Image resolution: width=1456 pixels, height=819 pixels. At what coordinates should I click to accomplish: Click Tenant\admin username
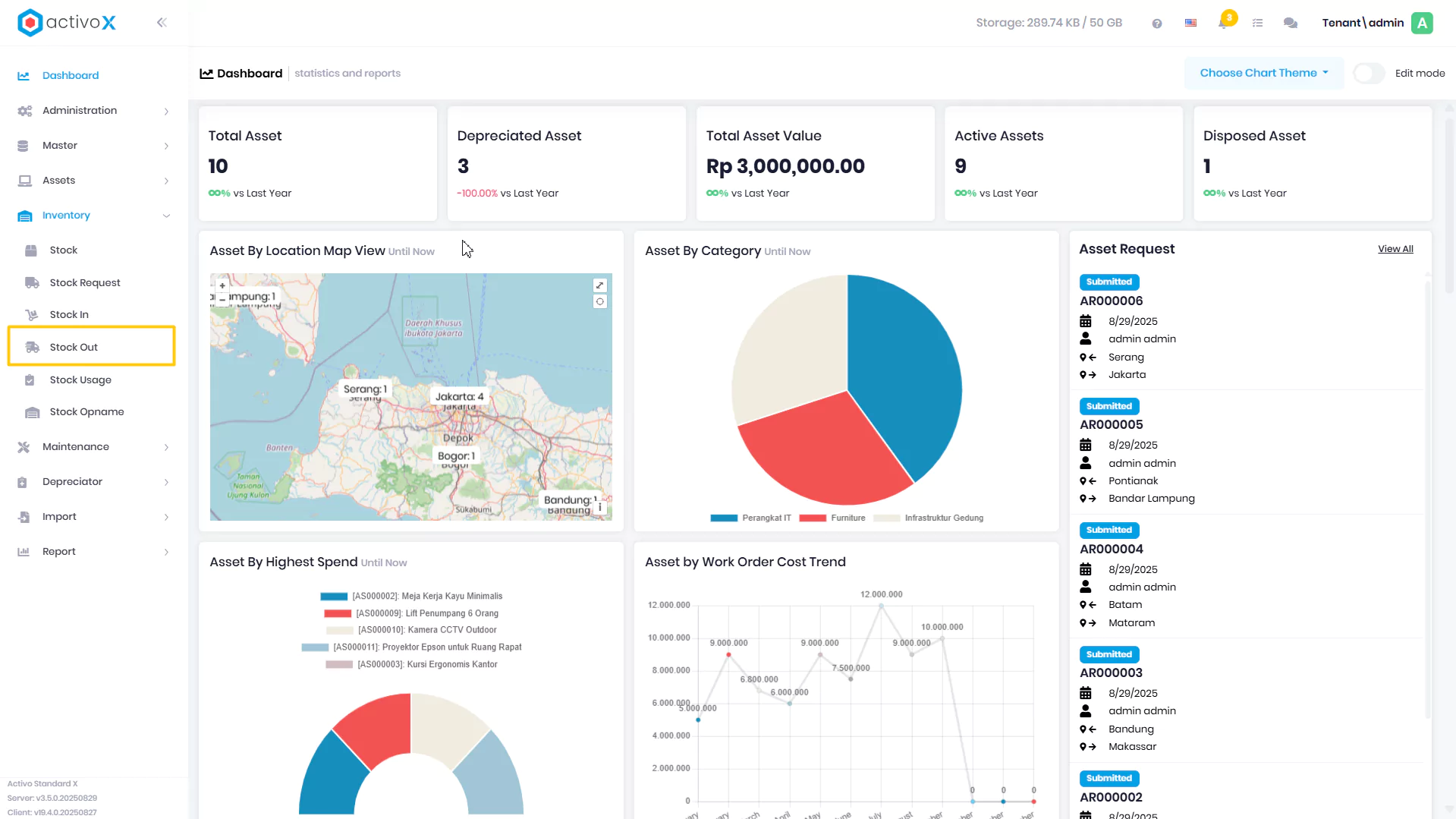coord(1363,23)
